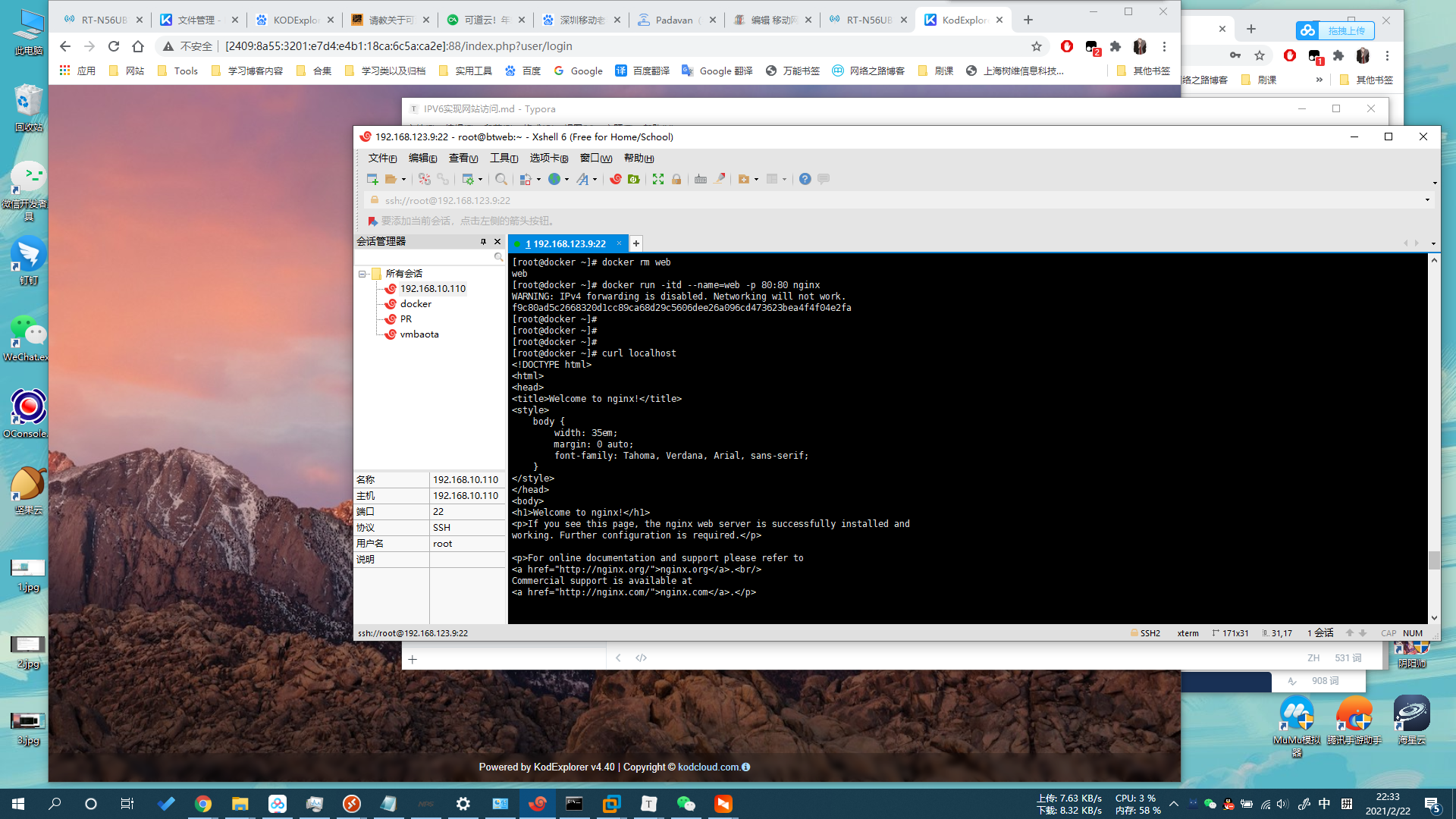
Task: Click the New Session icon in Xshell toolbar
Action: (x=372, y=179)
